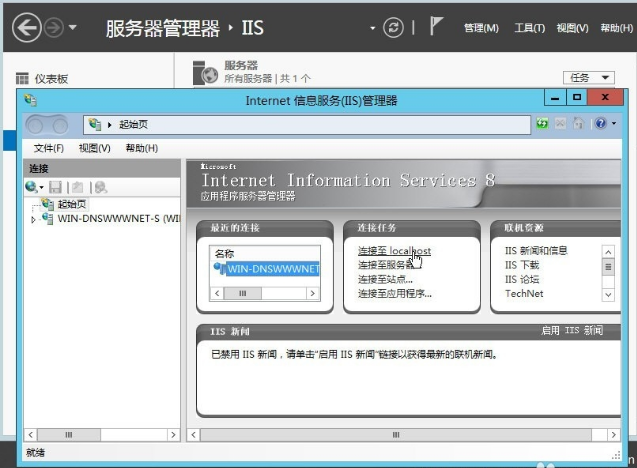The width and height of the screenshot is (637, 468).
Task: Click online resources scroll up arrow
Action: [x=608, y=252]
